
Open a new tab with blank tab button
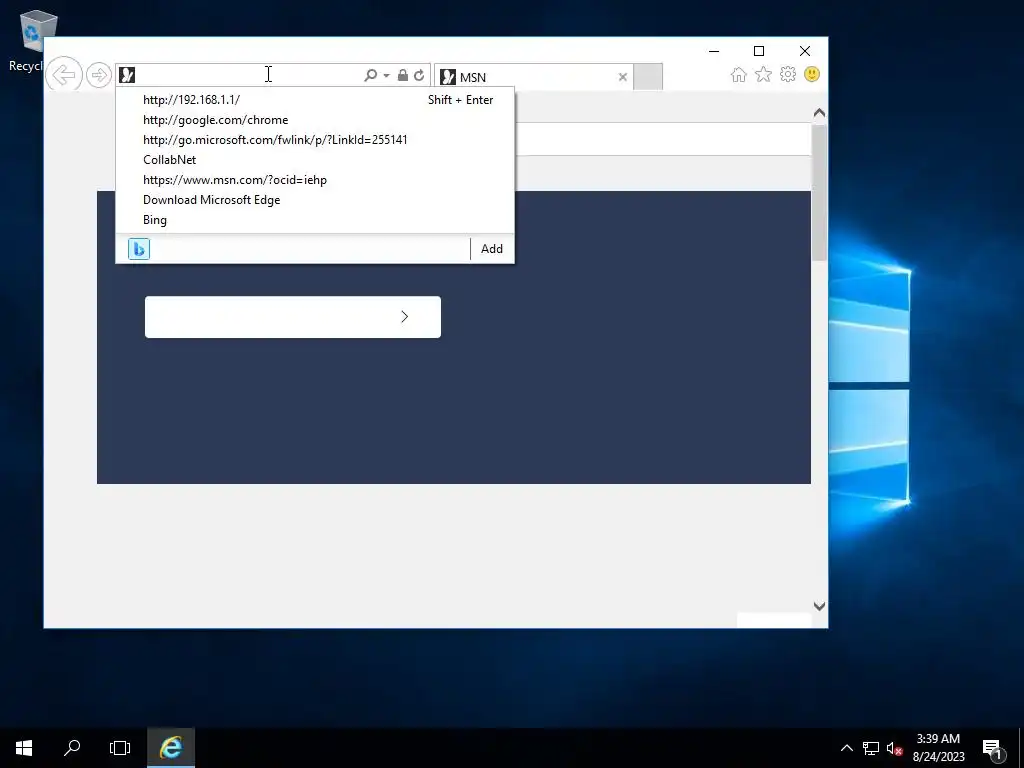648,77
